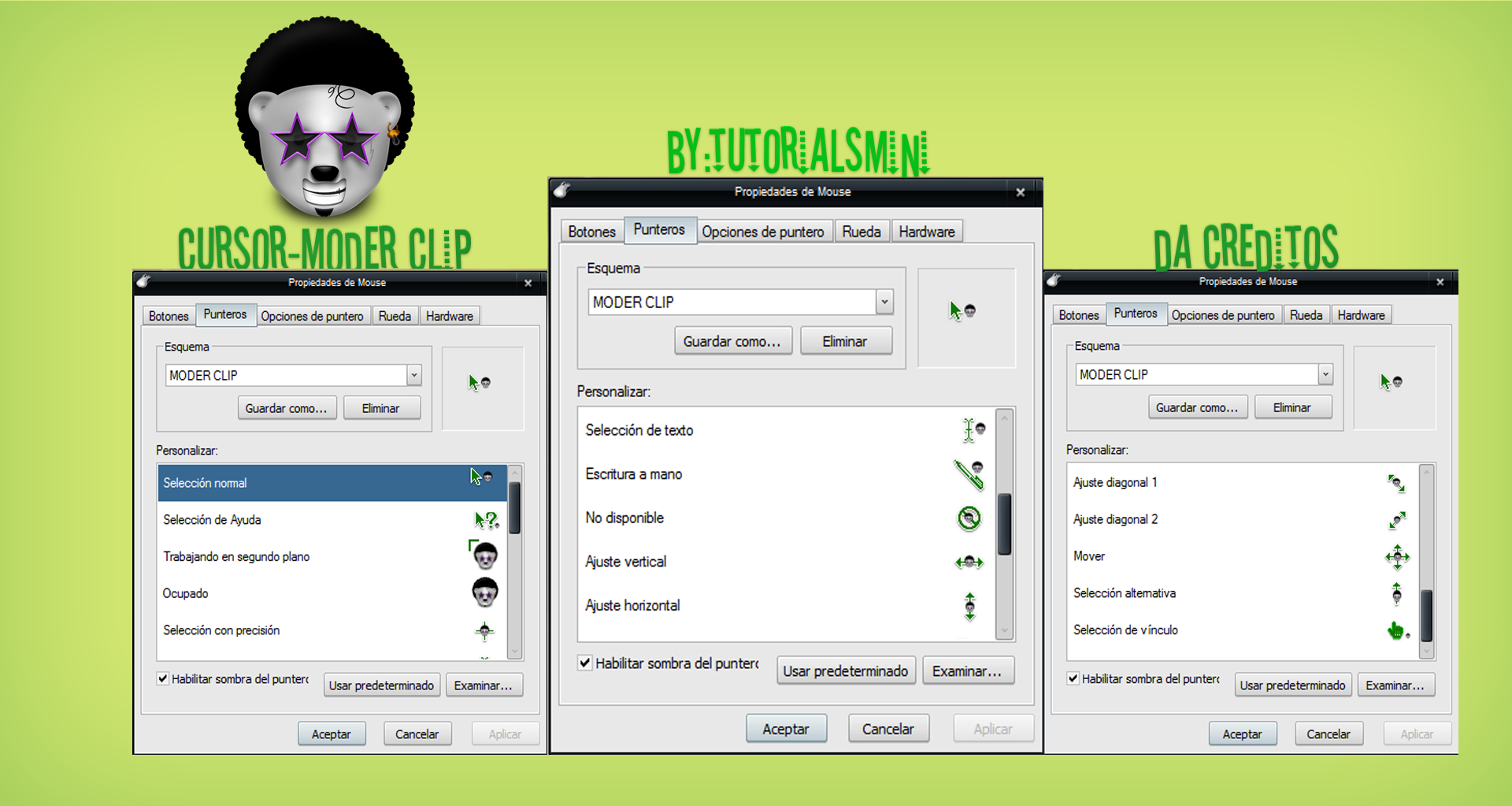Pick the Mover four-arrow cursor icon

[x=1398, y=557]
